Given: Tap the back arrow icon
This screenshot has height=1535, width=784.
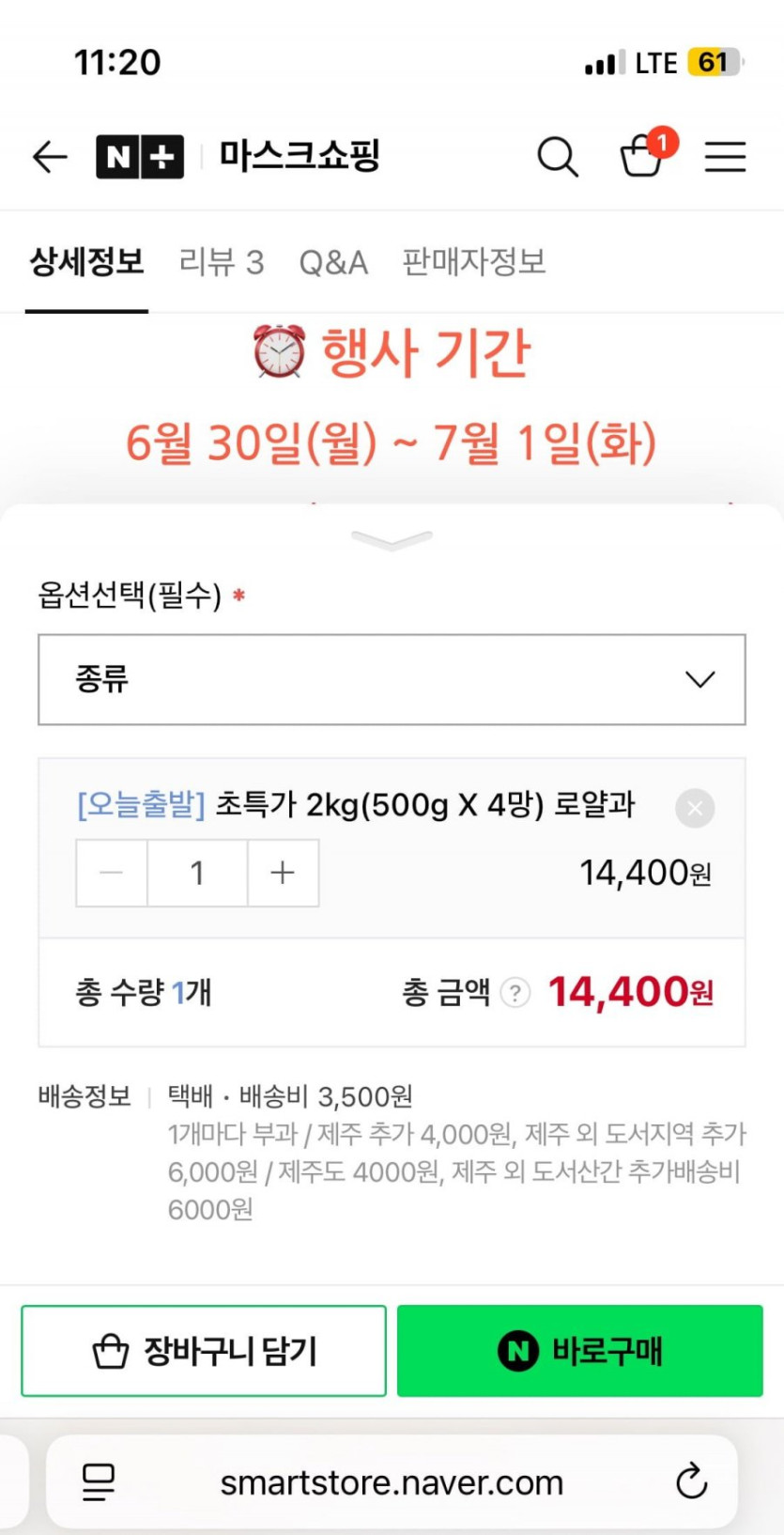Looking at the screenshot, I should tap(50, 156).
